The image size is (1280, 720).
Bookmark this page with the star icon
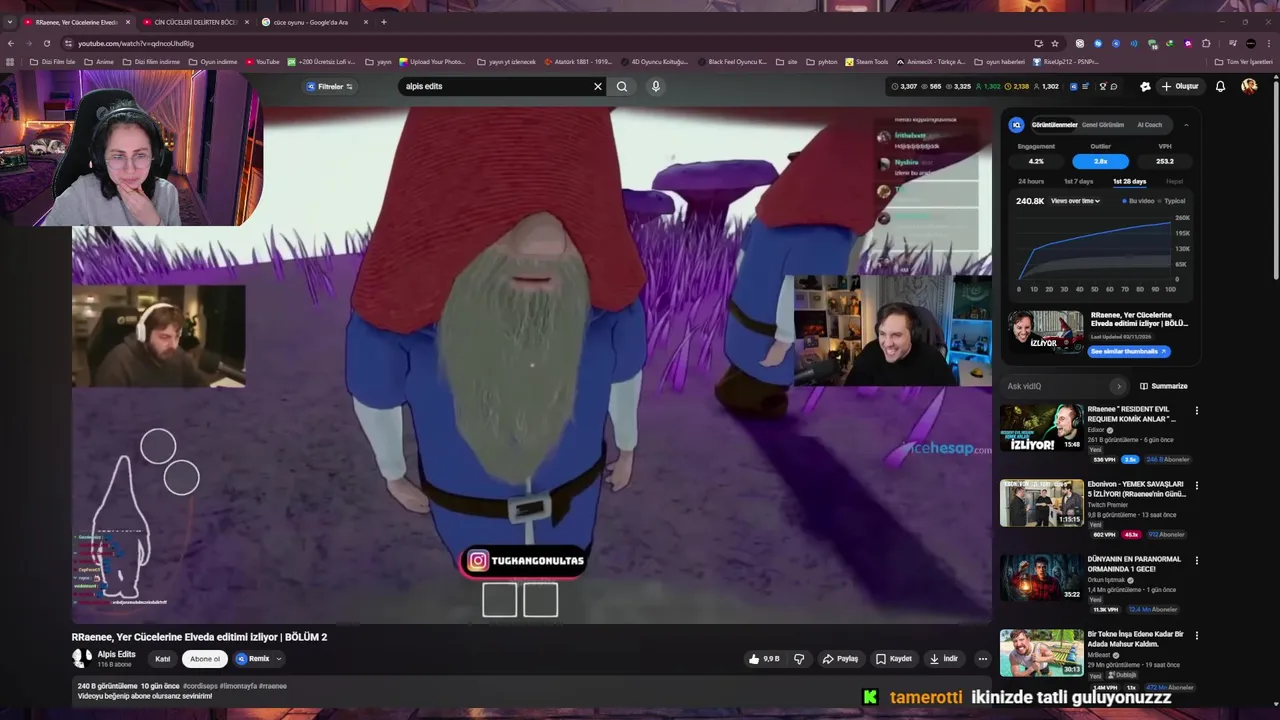tap(1055, 43)
